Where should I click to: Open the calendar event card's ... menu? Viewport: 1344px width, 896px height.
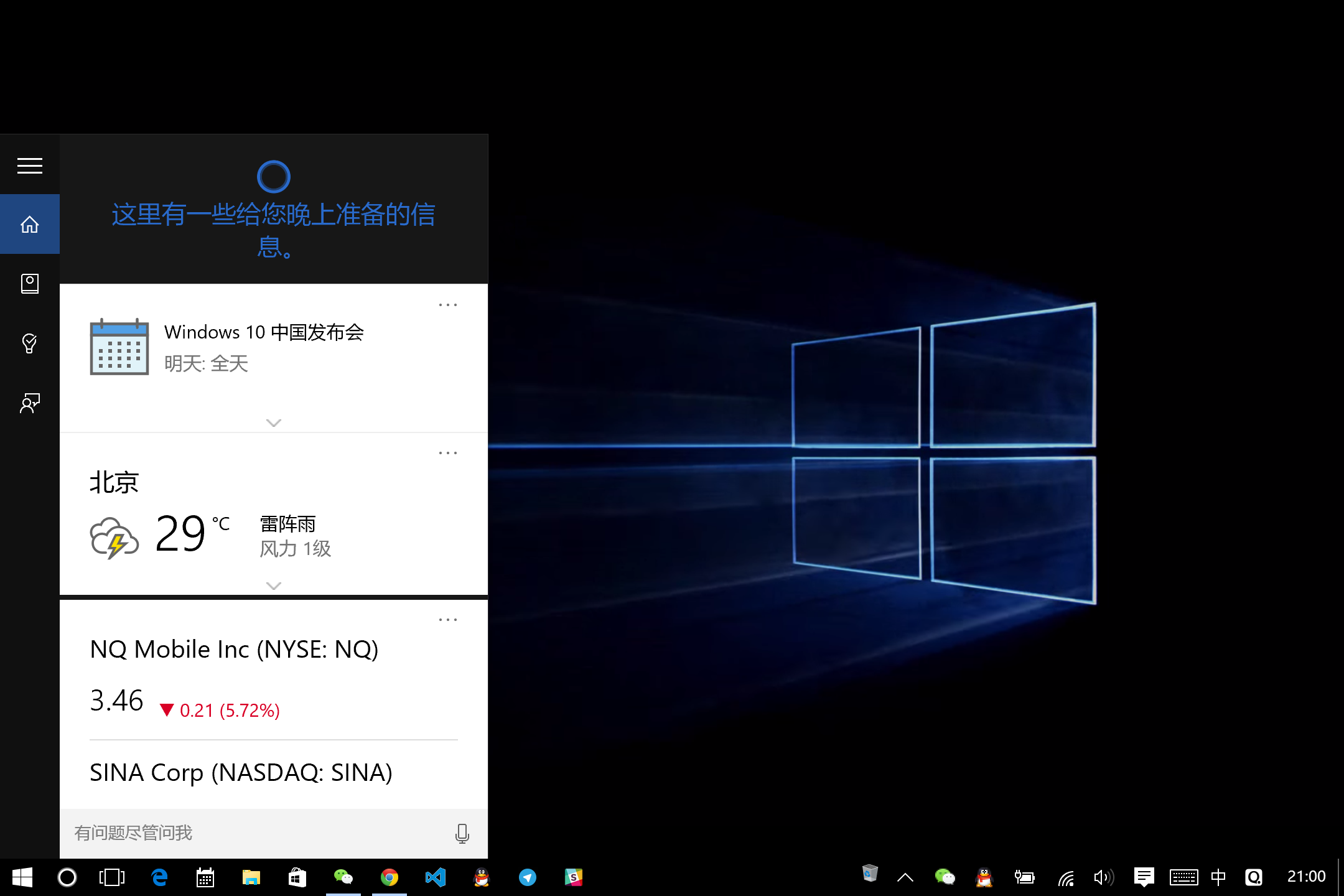click(x=447, y=304)
